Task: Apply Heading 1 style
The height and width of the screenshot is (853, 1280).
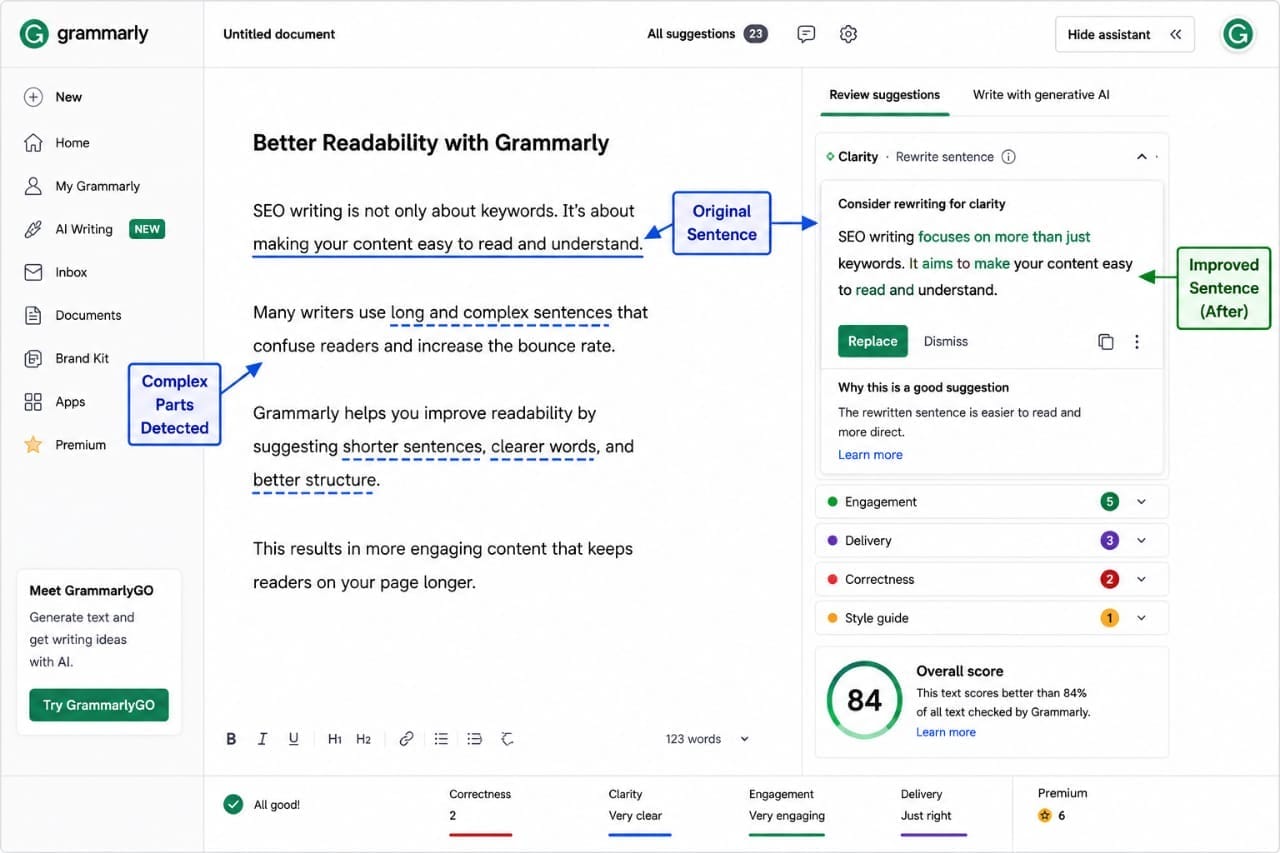Action: (334, 739)
